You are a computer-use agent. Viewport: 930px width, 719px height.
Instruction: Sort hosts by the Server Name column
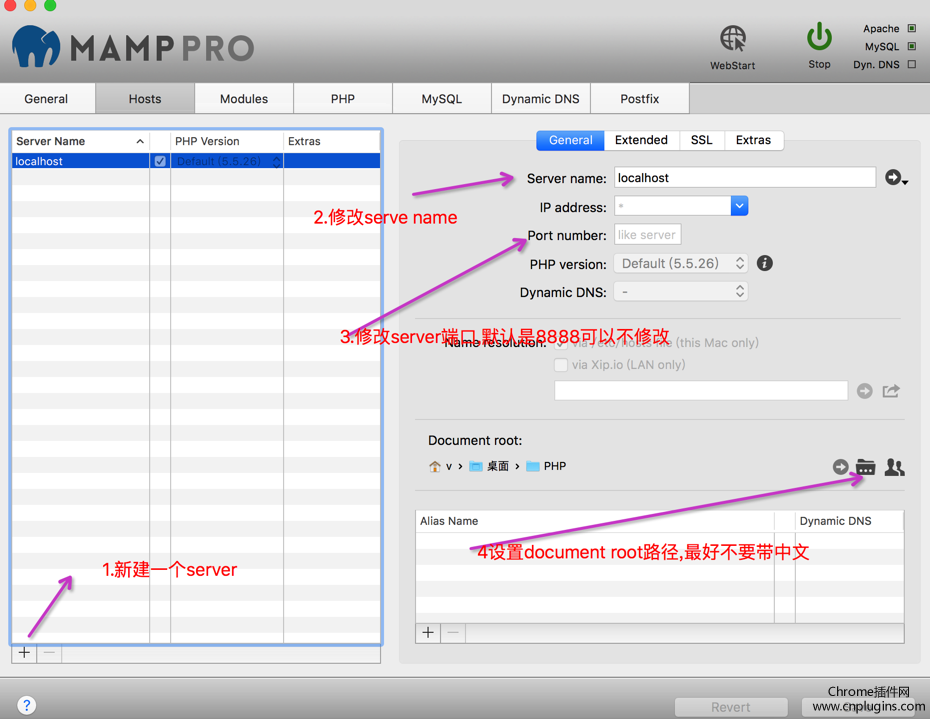pyautogui.click(x=80, y=141)
